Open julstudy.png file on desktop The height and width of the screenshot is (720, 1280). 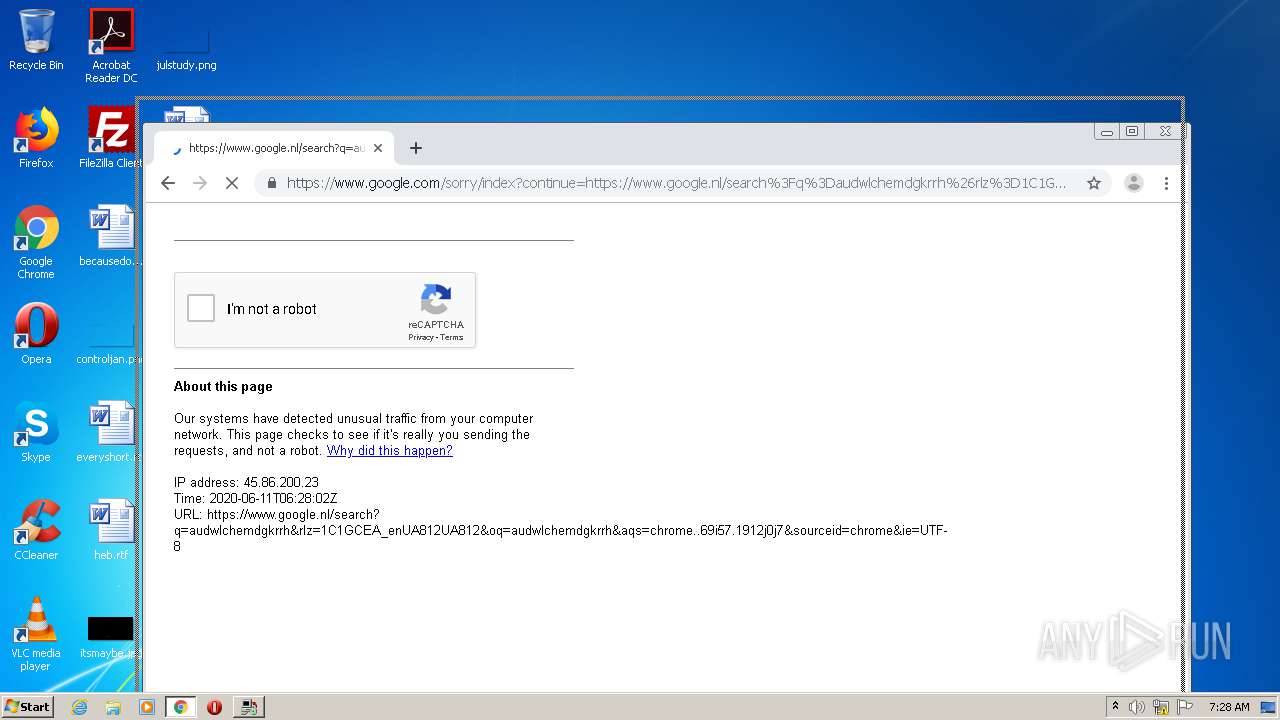point(186,46)
